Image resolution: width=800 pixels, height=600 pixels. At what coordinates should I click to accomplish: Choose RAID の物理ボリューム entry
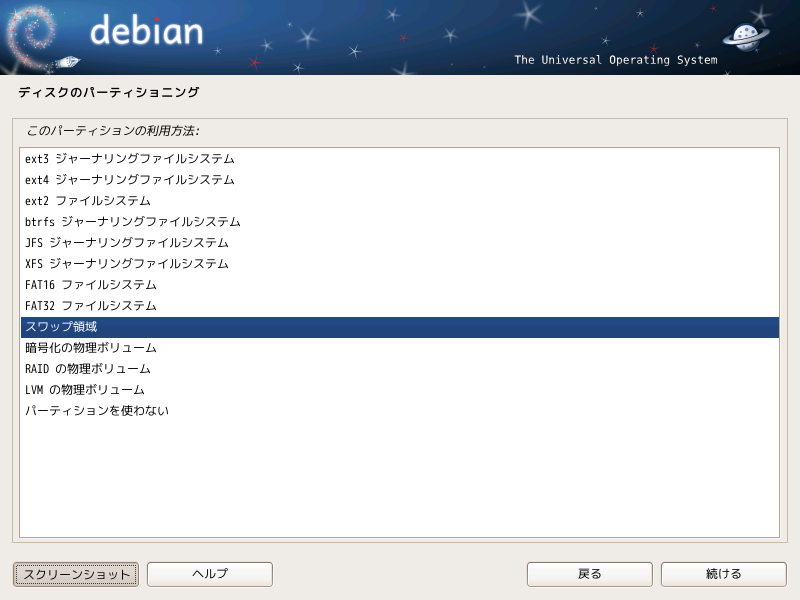[399, 369]
